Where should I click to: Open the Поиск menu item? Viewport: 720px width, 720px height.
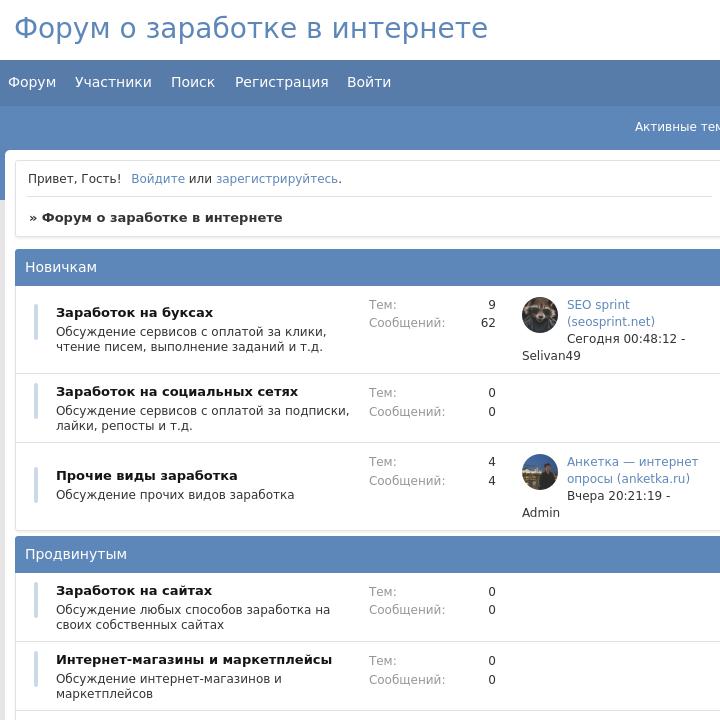(x=193, y=82)
